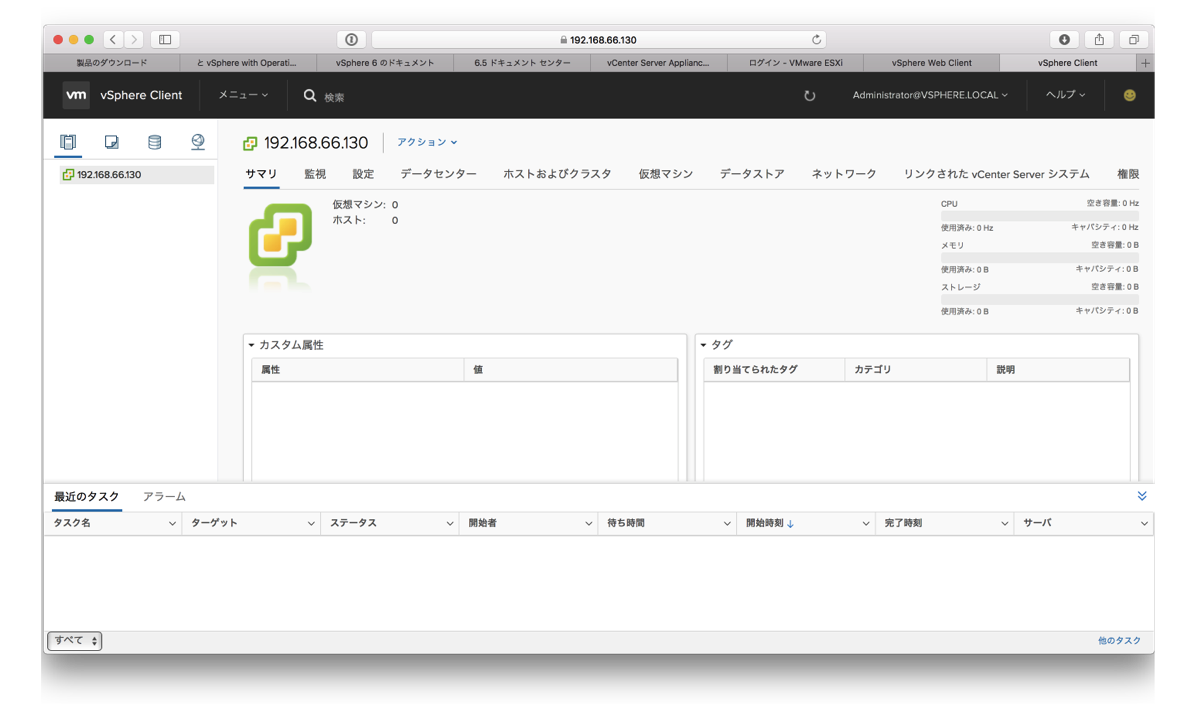Viewport: 1198px width, 716px height.
Task: Select 192.168.66.130 in the inventory tree
Action: 109,173
